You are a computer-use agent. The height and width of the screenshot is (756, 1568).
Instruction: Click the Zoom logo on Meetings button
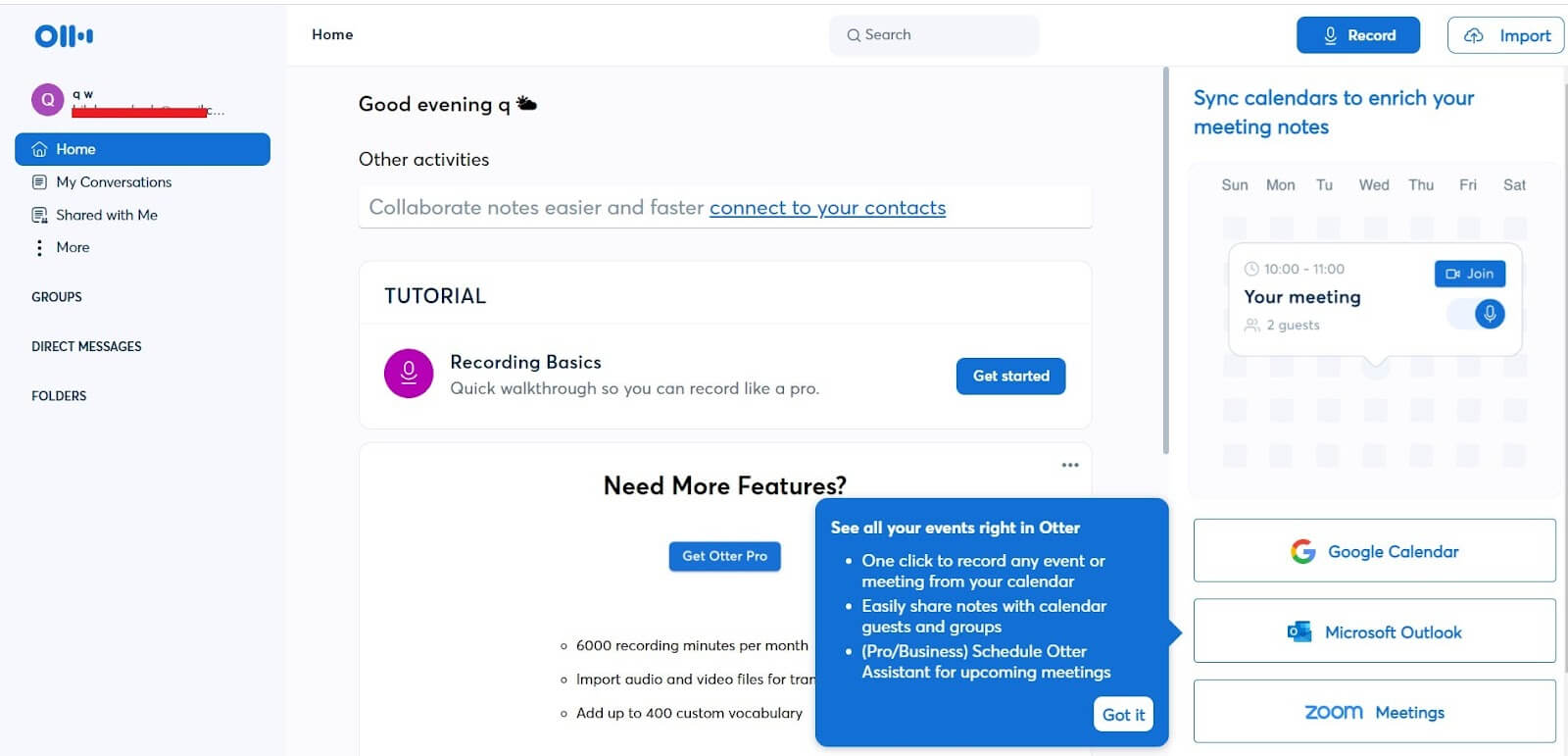[x=1334, y=712]
